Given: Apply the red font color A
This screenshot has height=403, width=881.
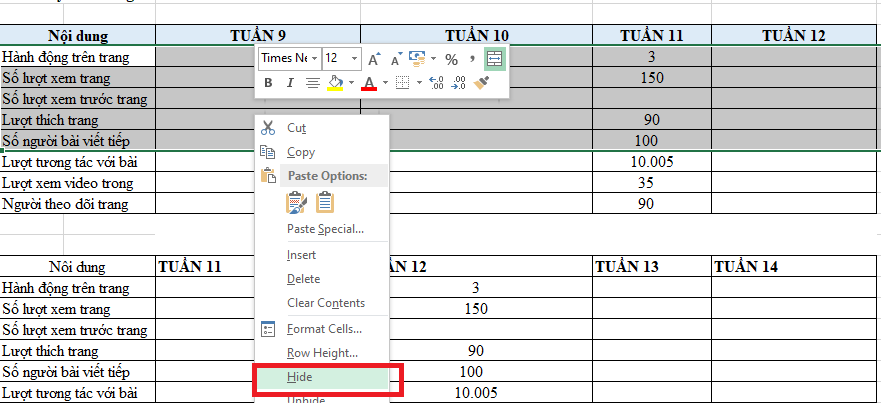Looking at the screenshot, I should (x=369, y=83).
